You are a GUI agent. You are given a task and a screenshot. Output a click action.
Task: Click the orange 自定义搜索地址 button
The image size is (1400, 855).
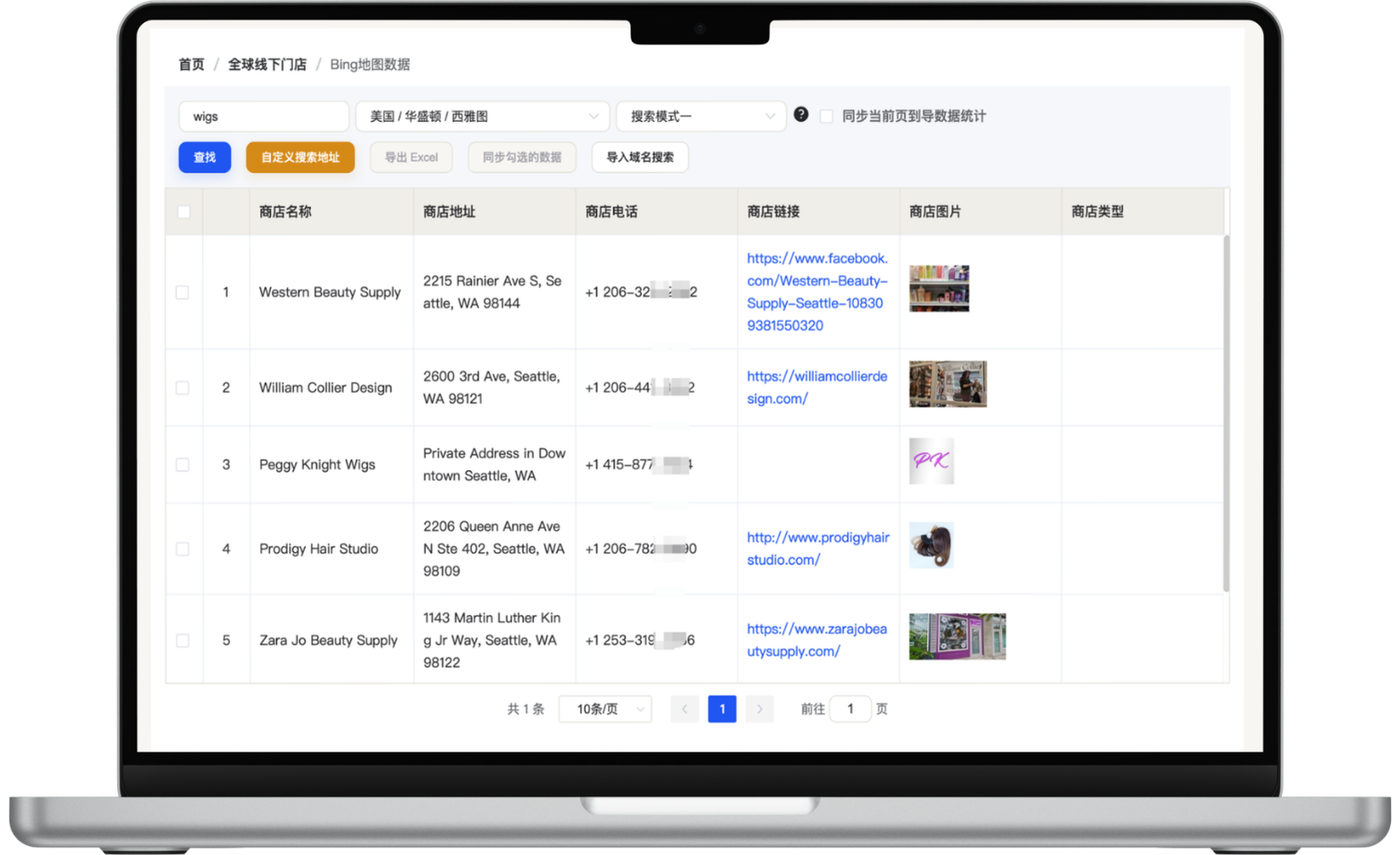click(x=300, y=157)
